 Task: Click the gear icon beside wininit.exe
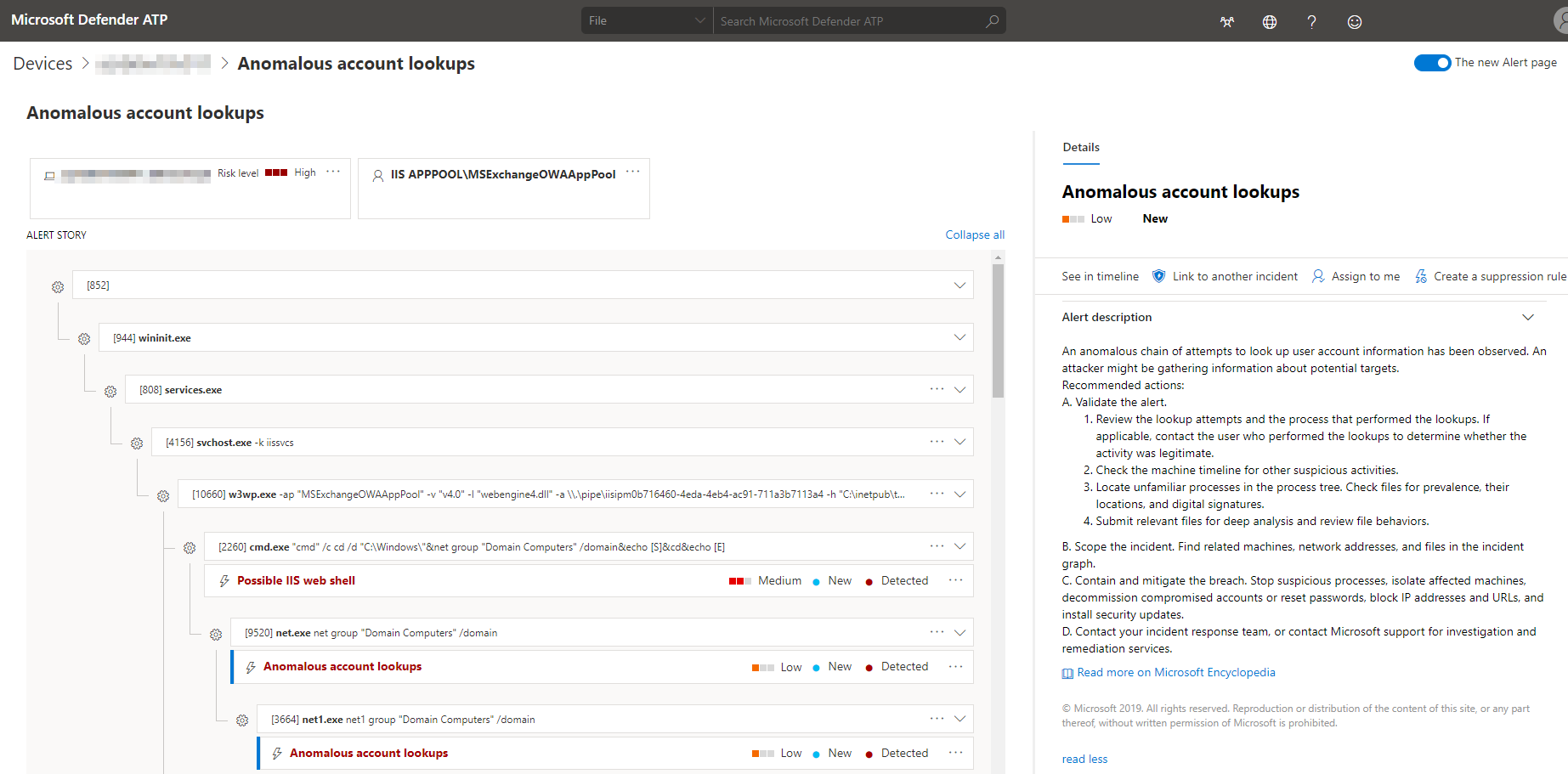tap(84, 338)
